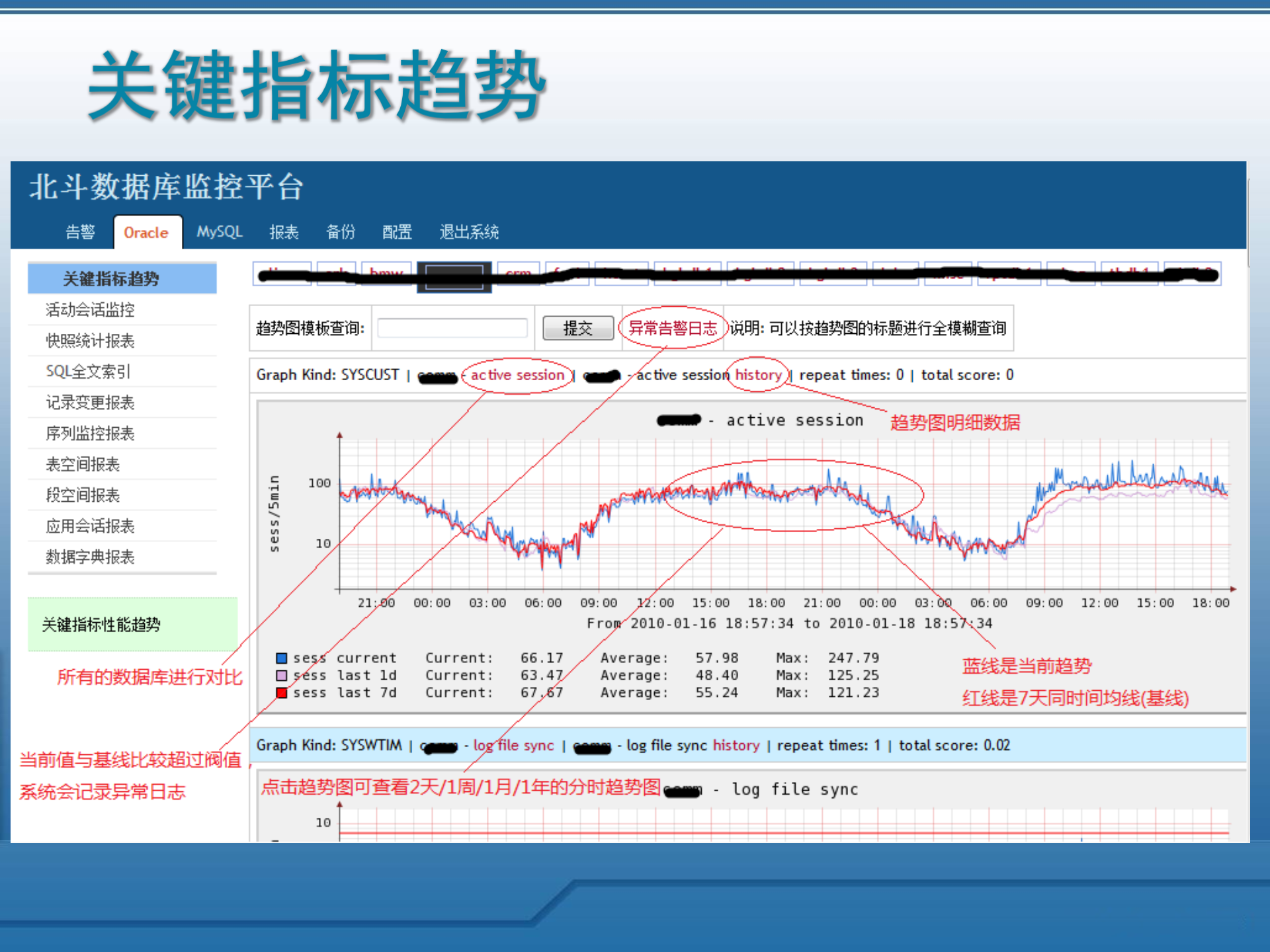Open the 配置 configuration tab
This screenshot has width=1270, height=952.
pyautogui.click(x=396, y=233)
